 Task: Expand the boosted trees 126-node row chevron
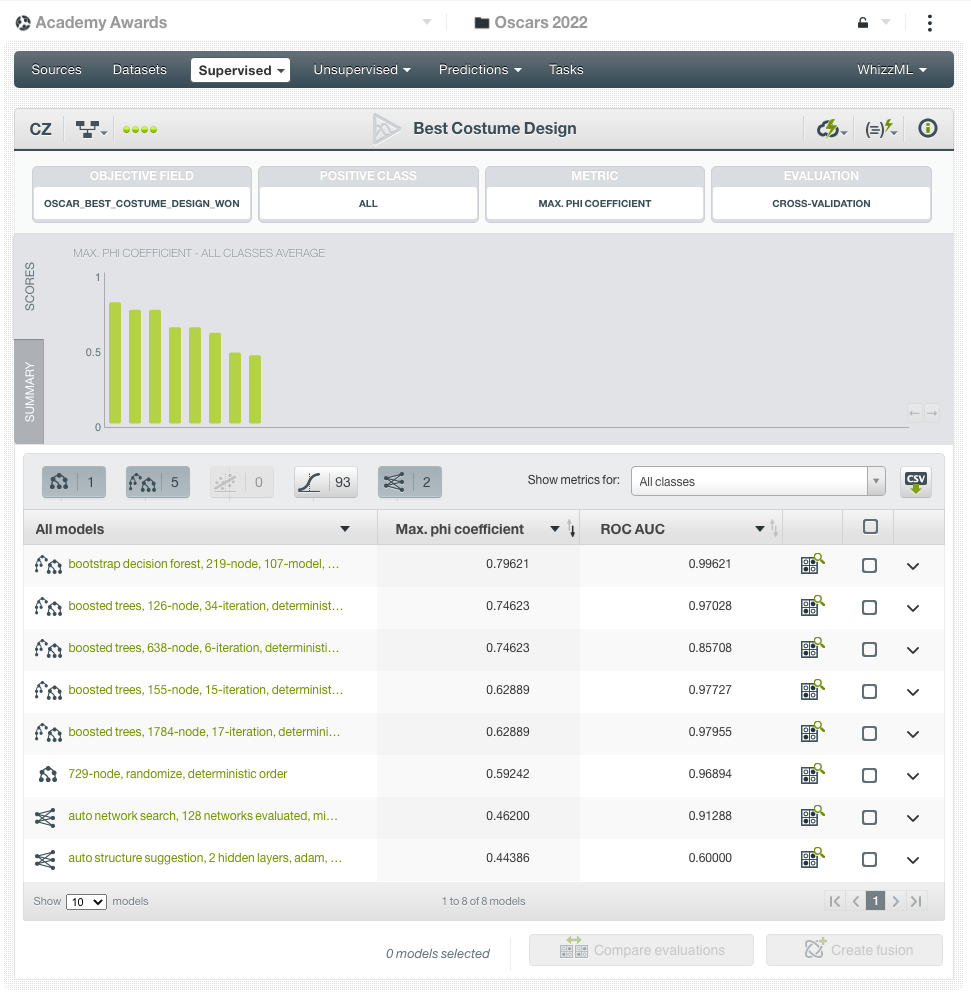click(912, 608)
